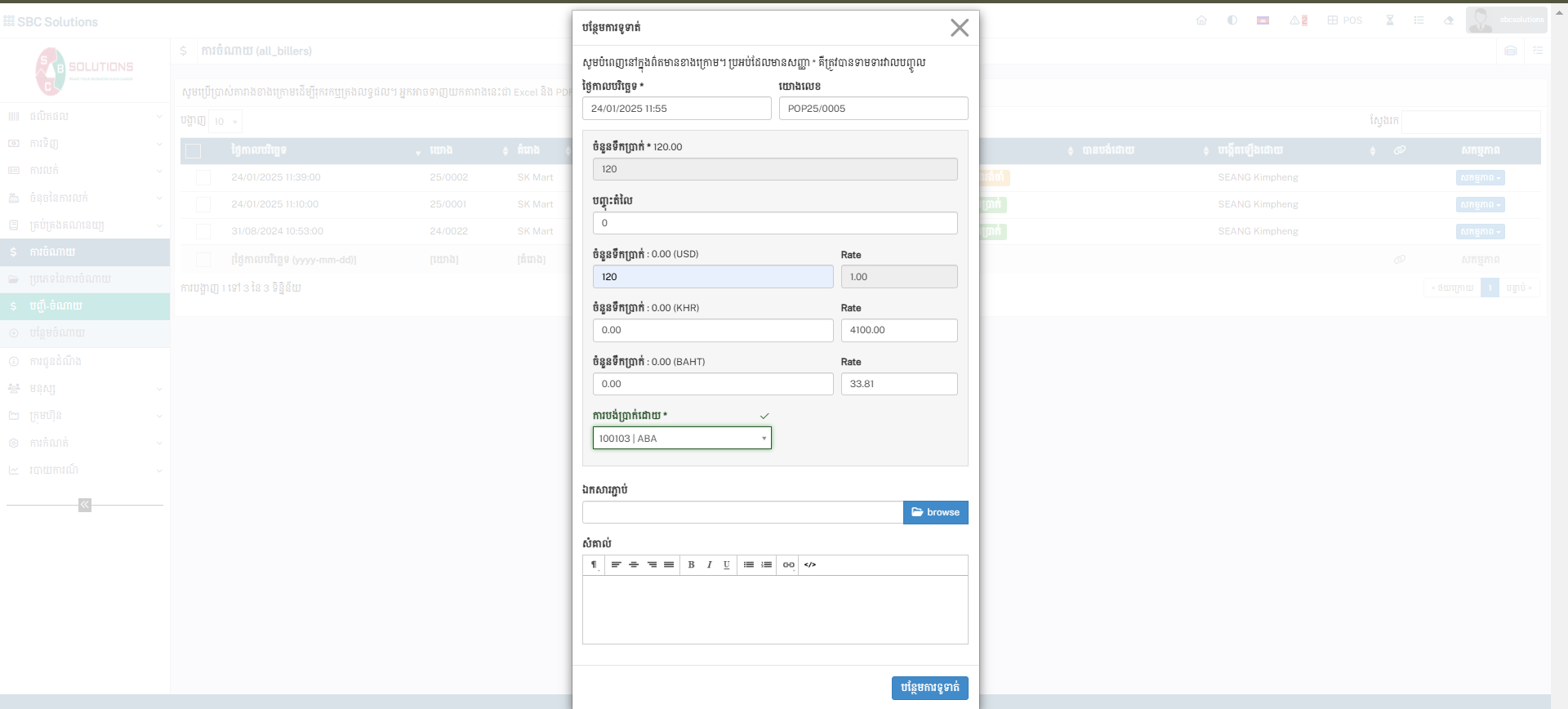Toggle bold formatting in the note editor

click(691, 565)
